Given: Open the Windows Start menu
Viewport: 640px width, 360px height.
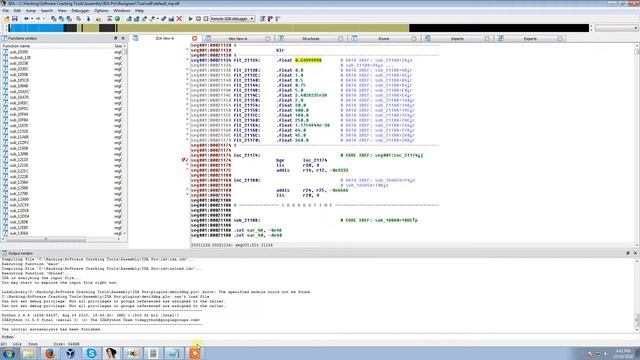Looking at the screenshot, I should click(8, 353).
